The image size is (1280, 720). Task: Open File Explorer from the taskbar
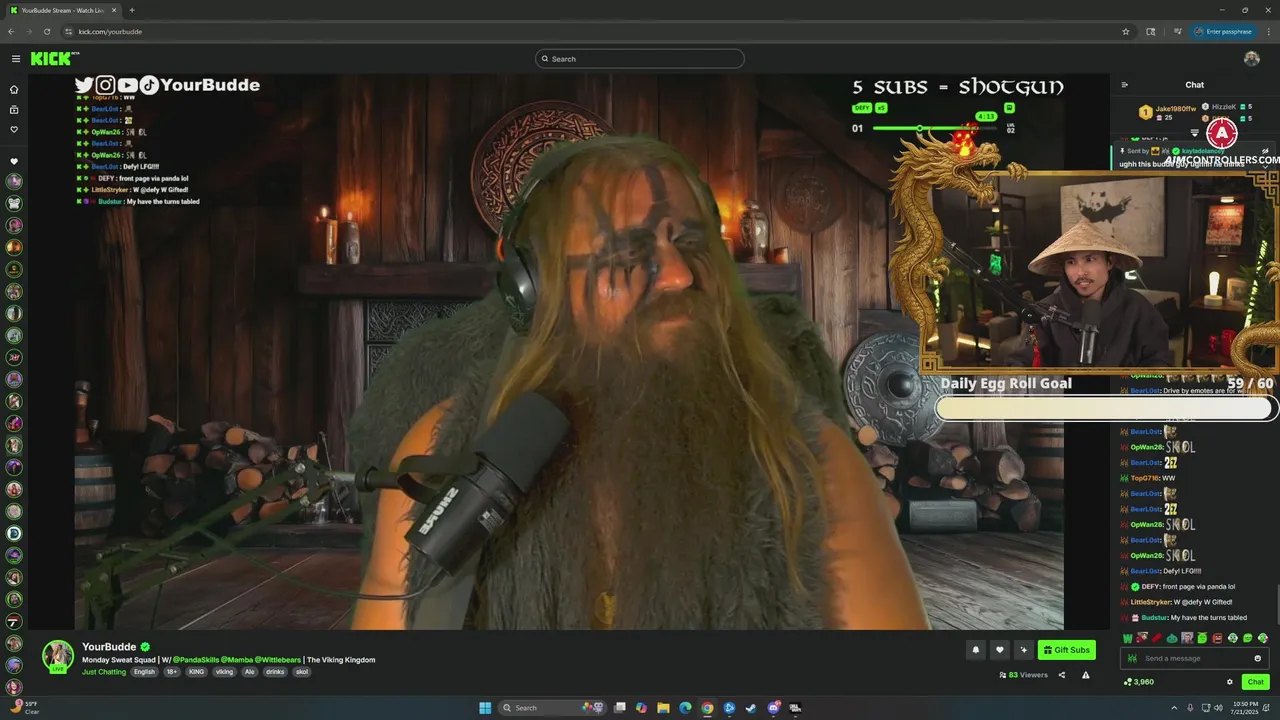[x=663, y=708]
